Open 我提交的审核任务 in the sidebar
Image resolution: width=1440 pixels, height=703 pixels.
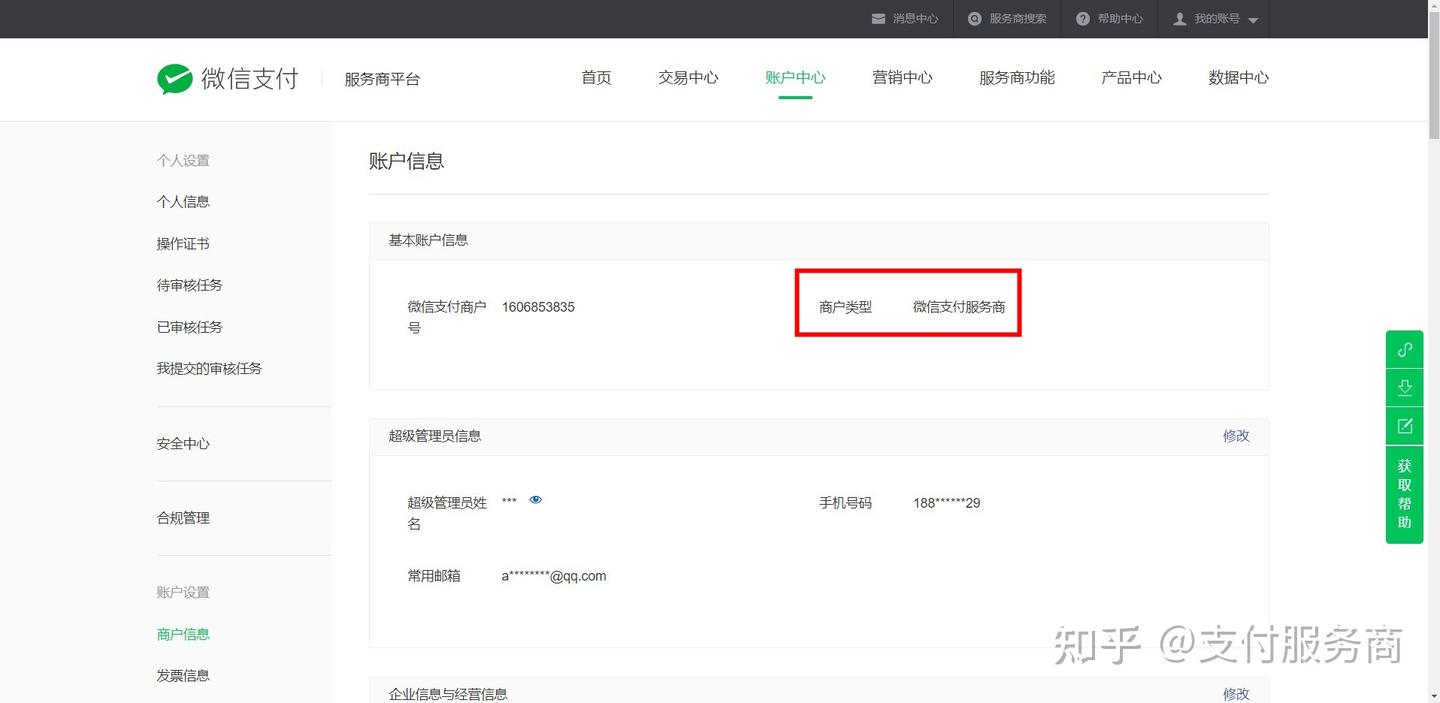pyautogui.click(x=209, y=369)
